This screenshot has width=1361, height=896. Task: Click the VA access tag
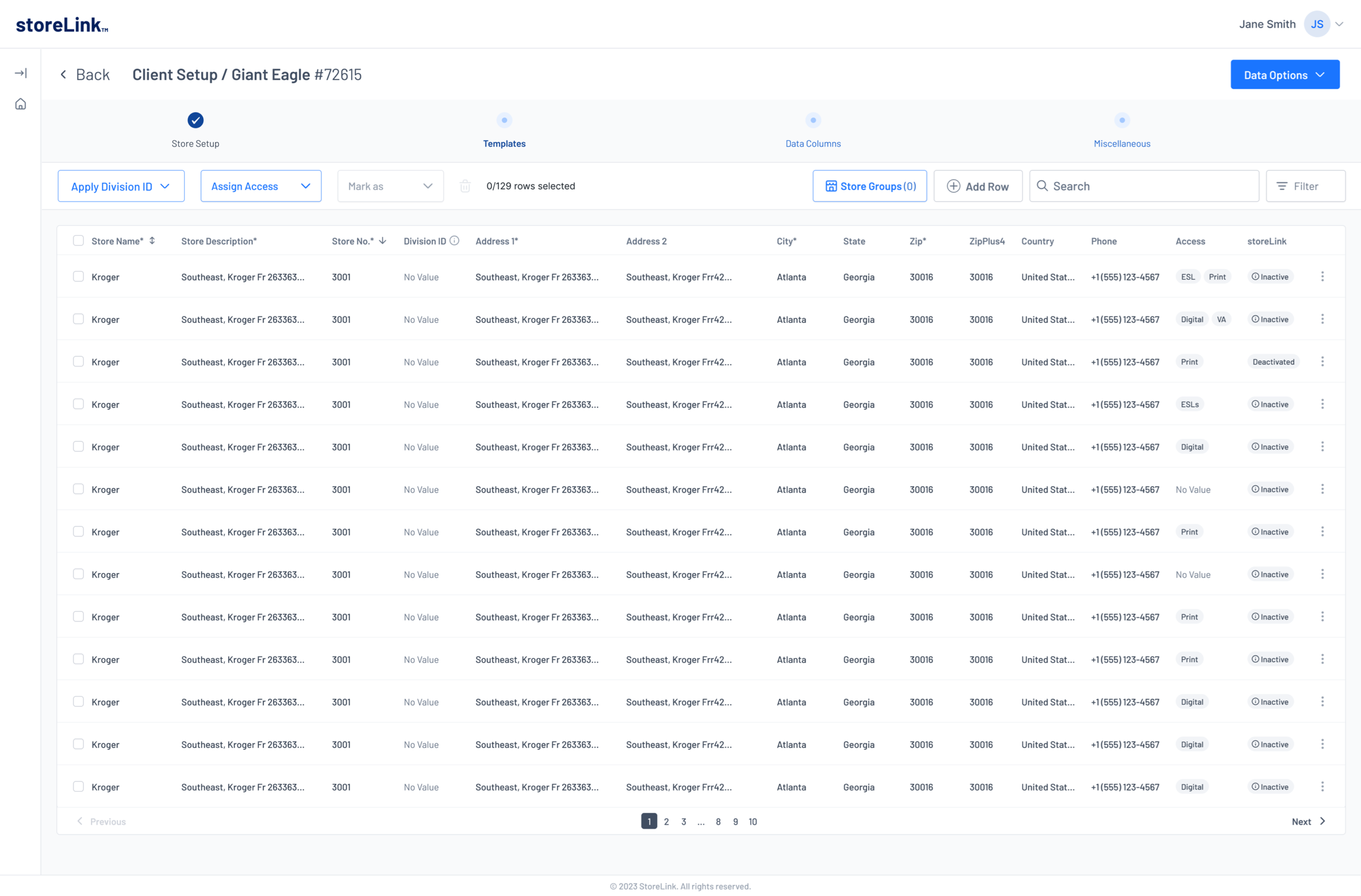pos(1221,319)
